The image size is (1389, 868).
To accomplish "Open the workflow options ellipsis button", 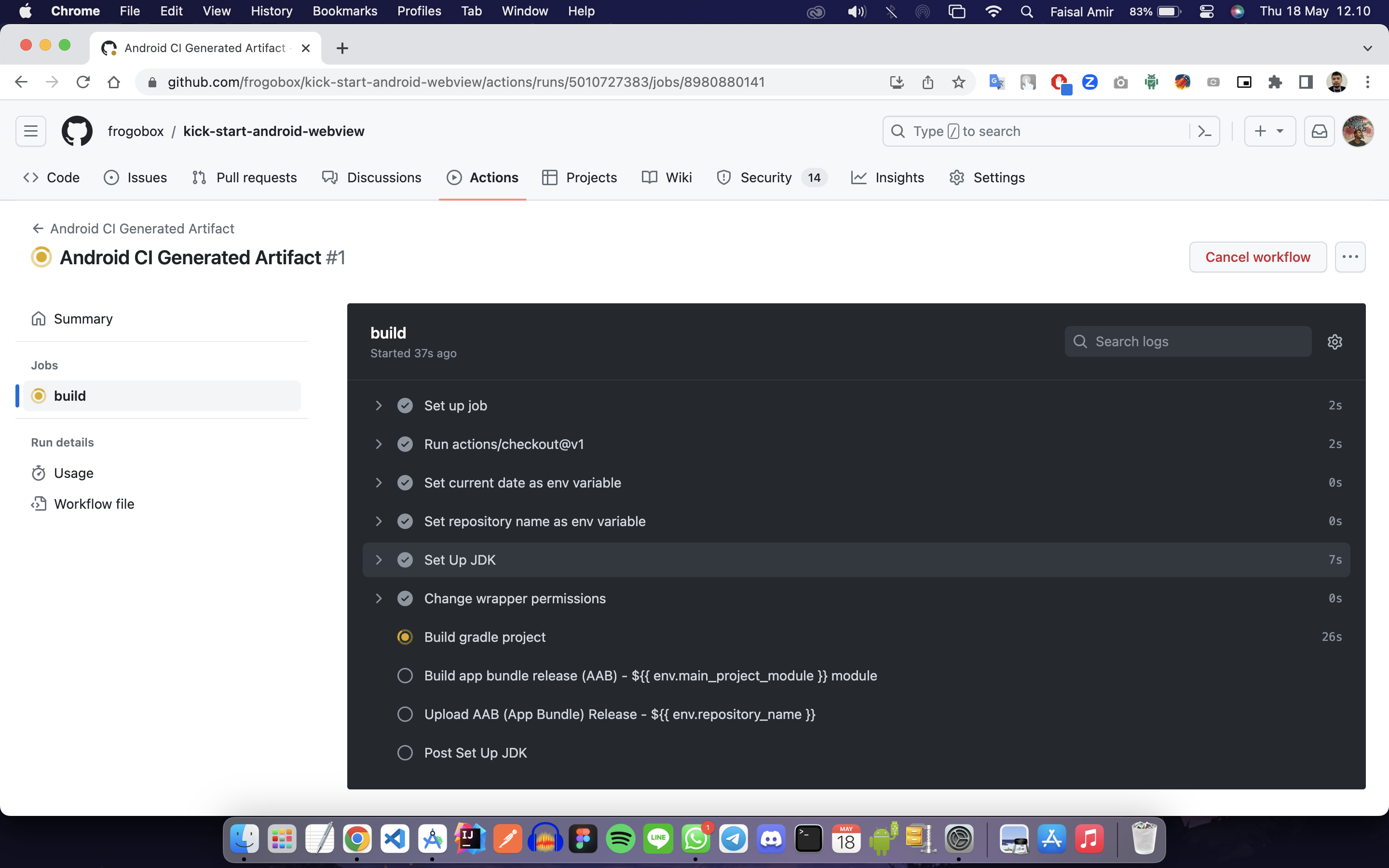I will [x=1349, y=257].
